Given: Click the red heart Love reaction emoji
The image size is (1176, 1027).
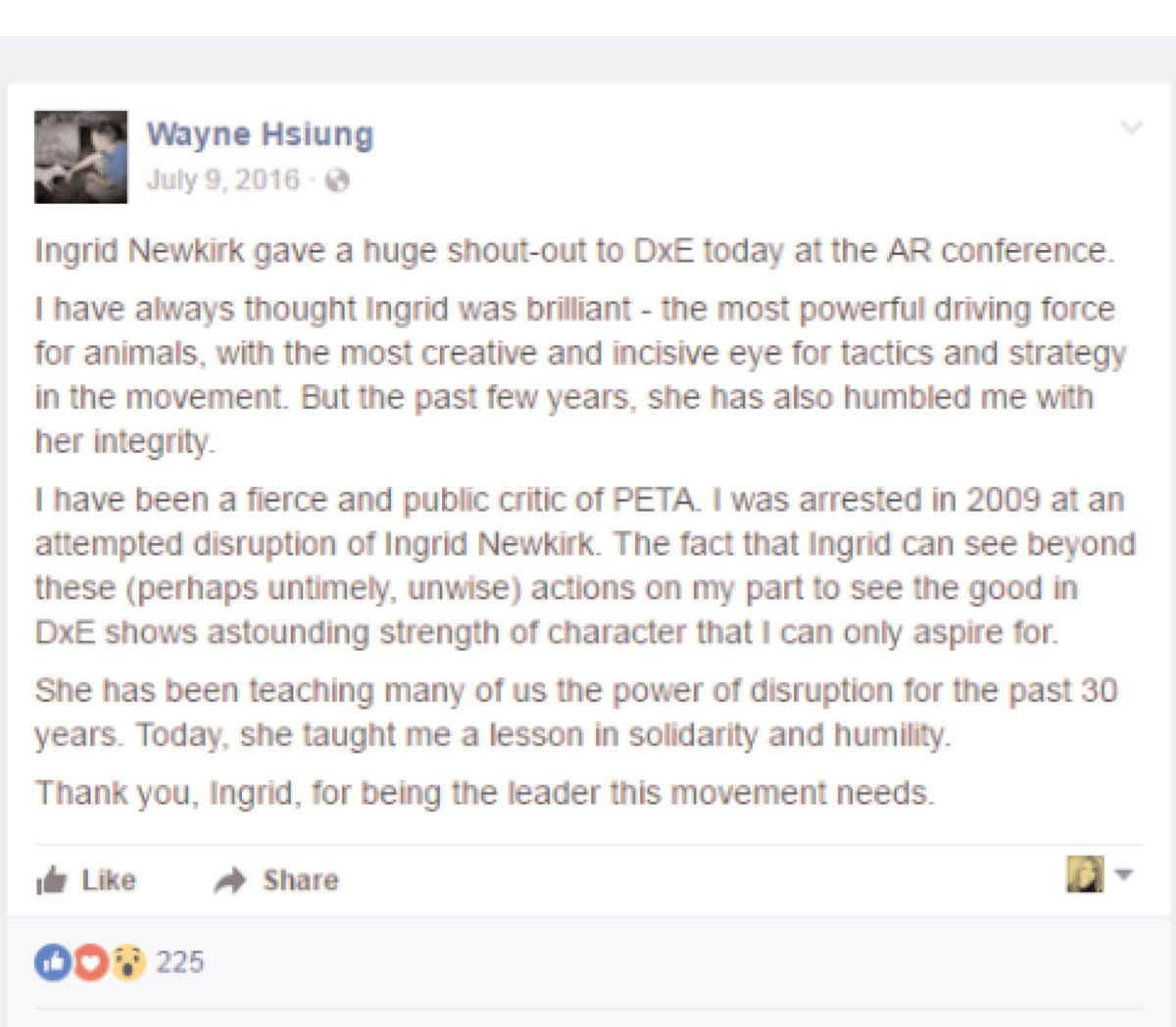Looking at the screenshot, I should [x=89, y=962].
